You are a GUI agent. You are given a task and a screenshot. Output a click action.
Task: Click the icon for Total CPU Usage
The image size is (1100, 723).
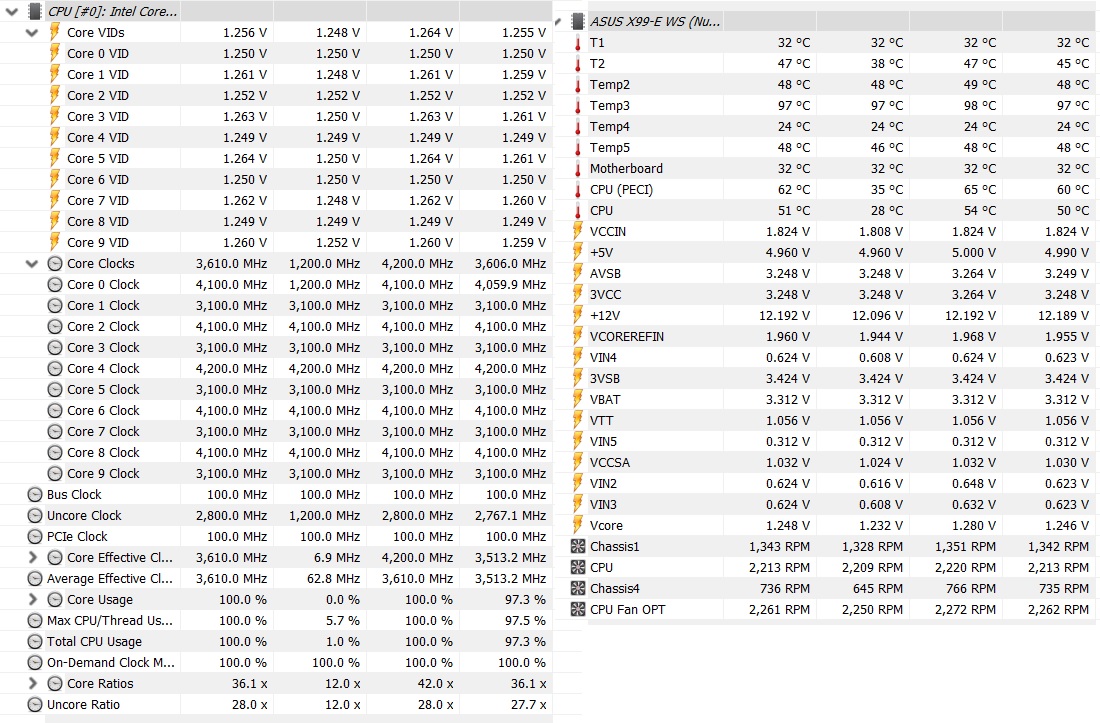(x=34, y=642)
